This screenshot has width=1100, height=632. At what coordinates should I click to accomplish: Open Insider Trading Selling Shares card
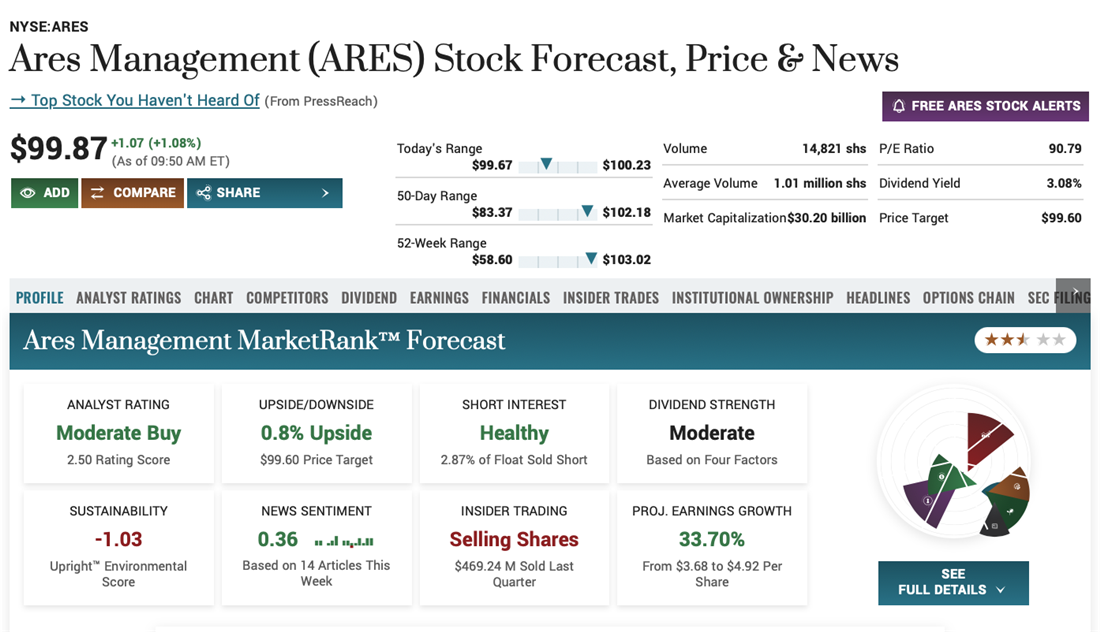(514, 547)
